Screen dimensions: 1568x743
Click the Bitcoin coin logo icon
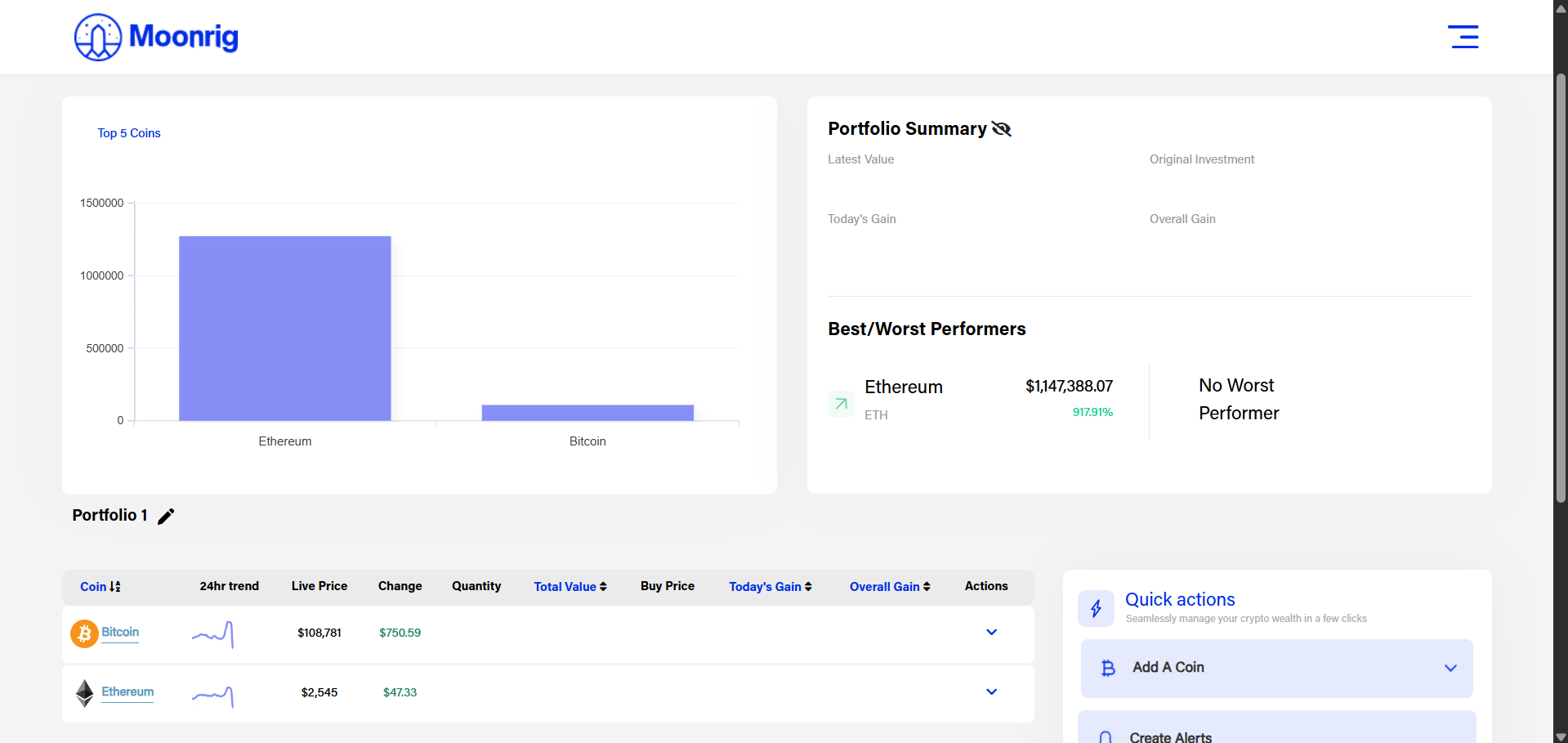click(84, 633)
